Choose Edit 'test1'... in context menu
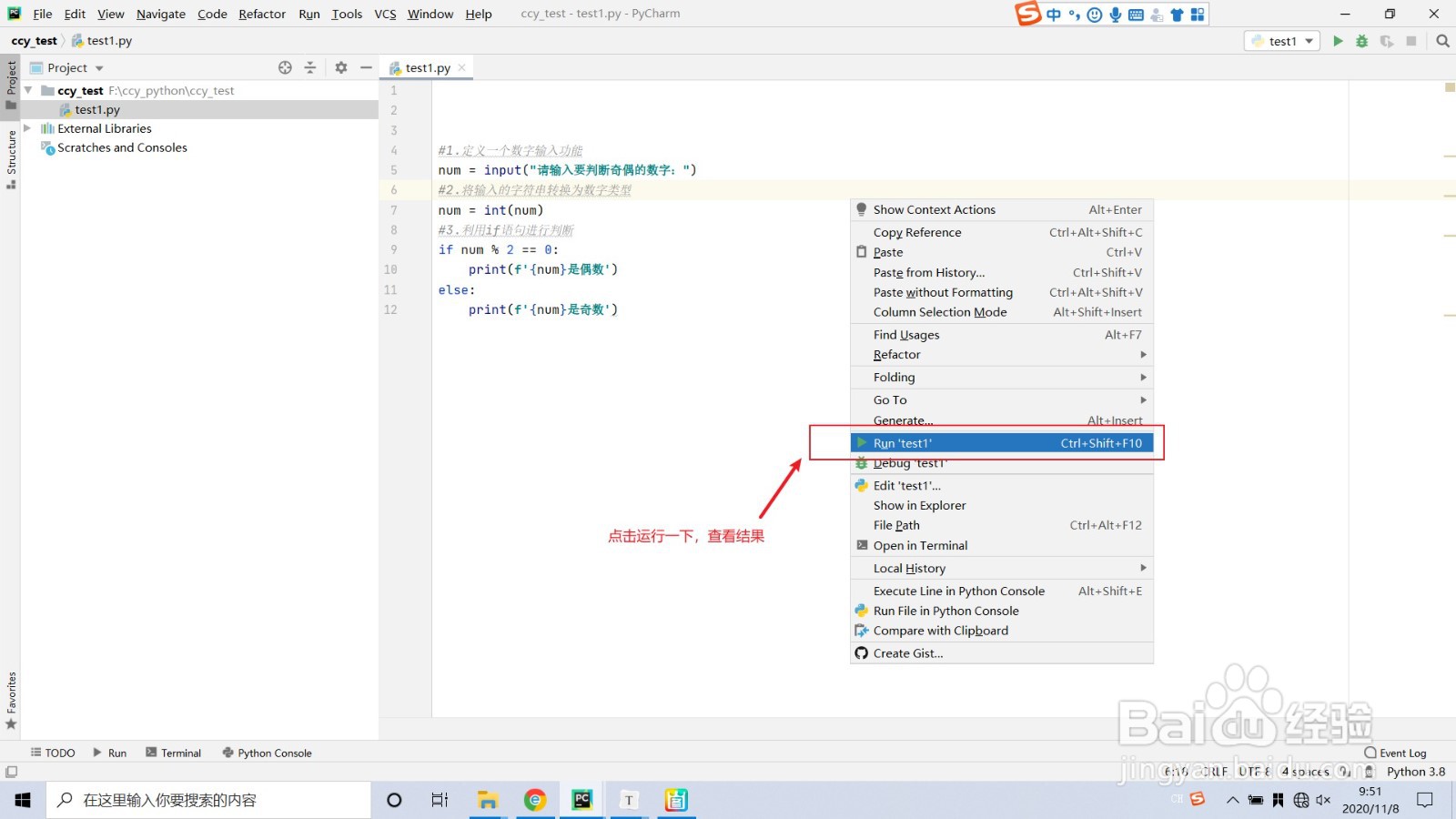Viewport: 1456px width, 819px height. click(x=1002, y=486)
